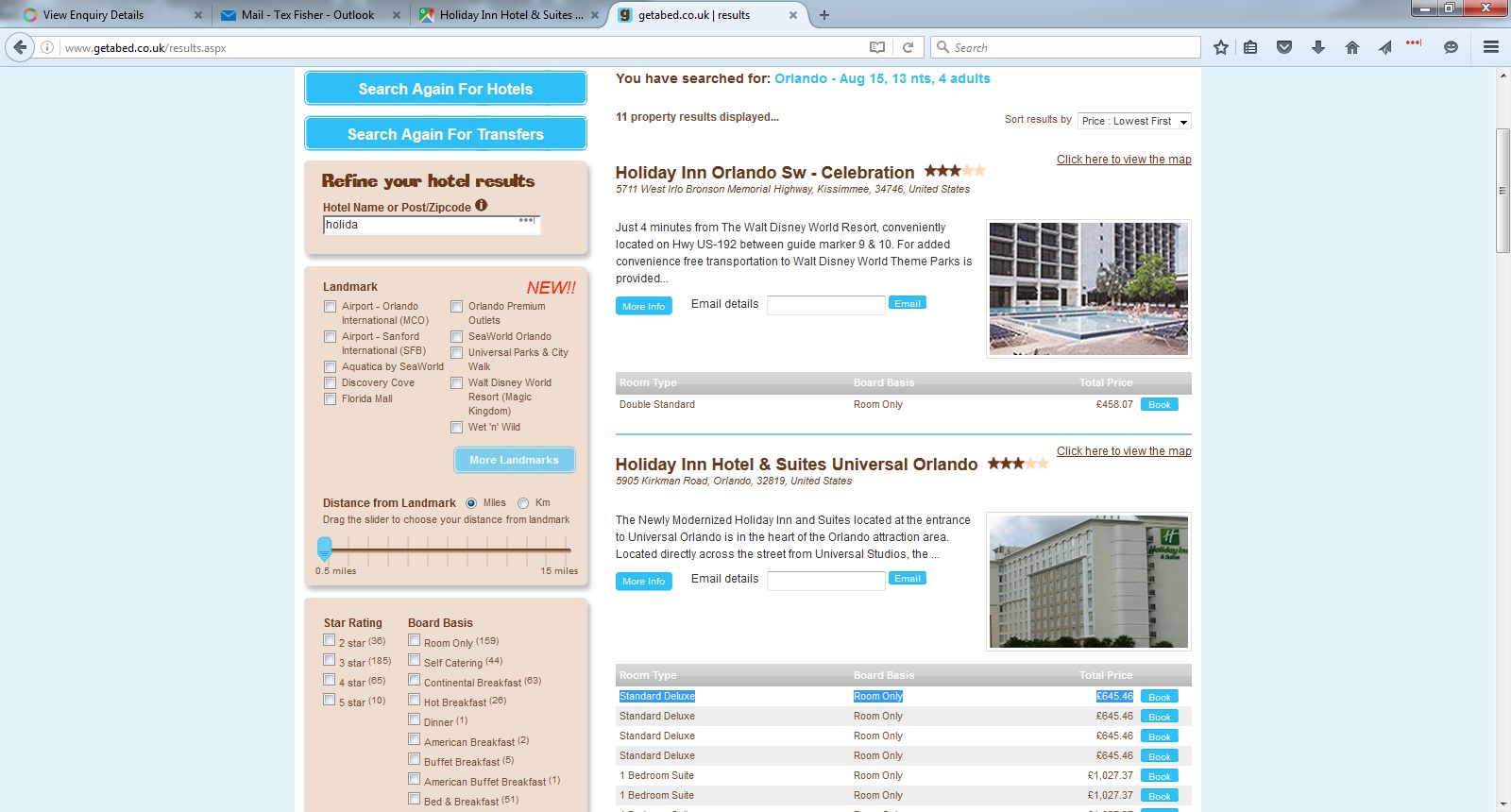The height and width of the screenshot is (812, 1511).
Task: Click Hotel Name or Post/Zipcode field
Action: pos(432,225)
